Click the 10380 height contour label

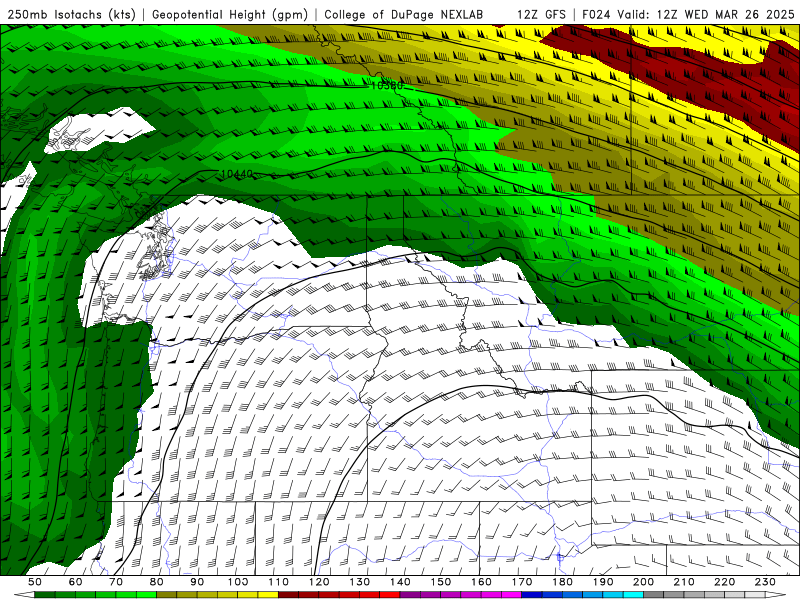[386, 85]
